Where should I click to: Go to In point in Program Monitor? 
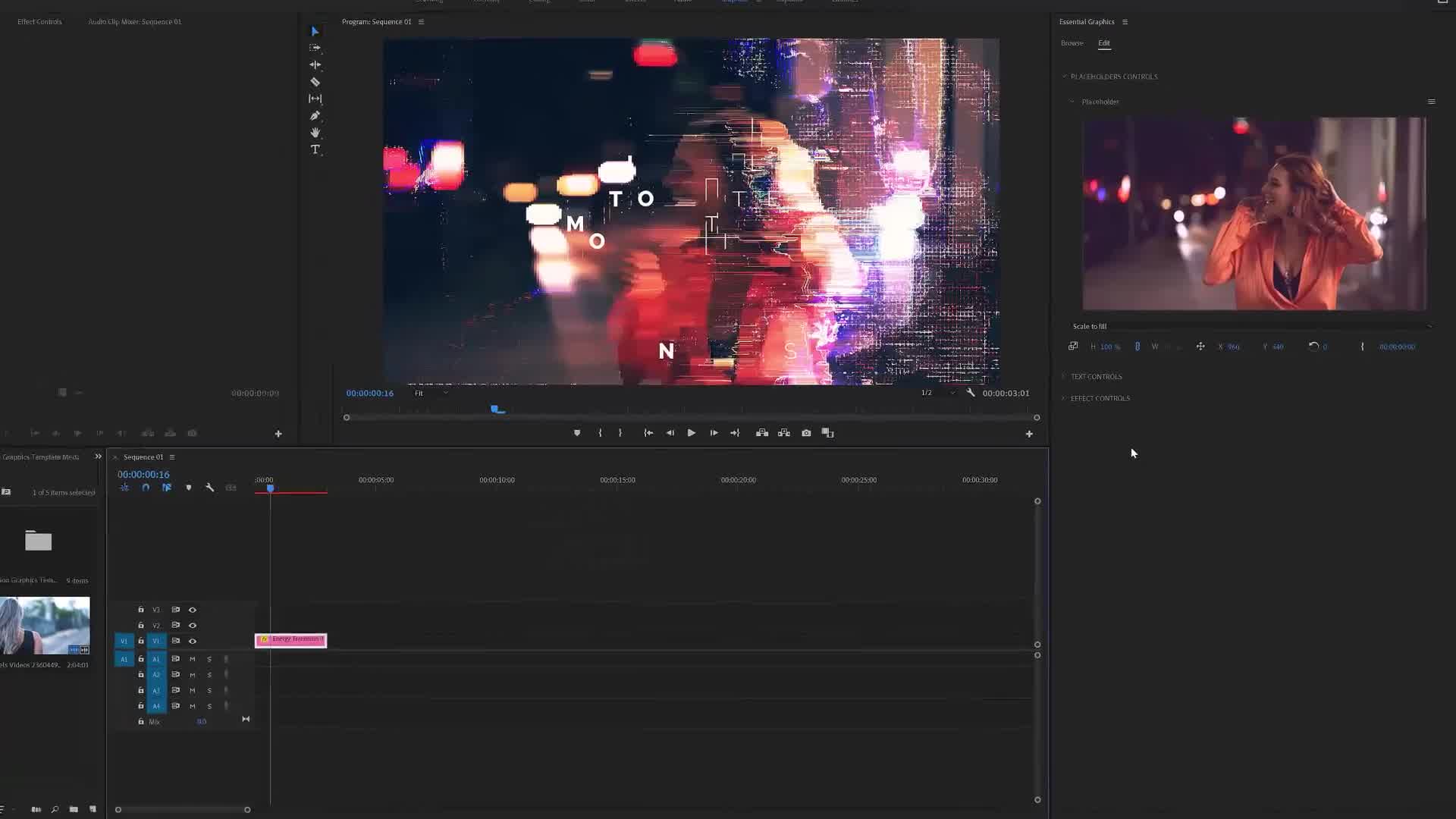[x=648, y=433]
